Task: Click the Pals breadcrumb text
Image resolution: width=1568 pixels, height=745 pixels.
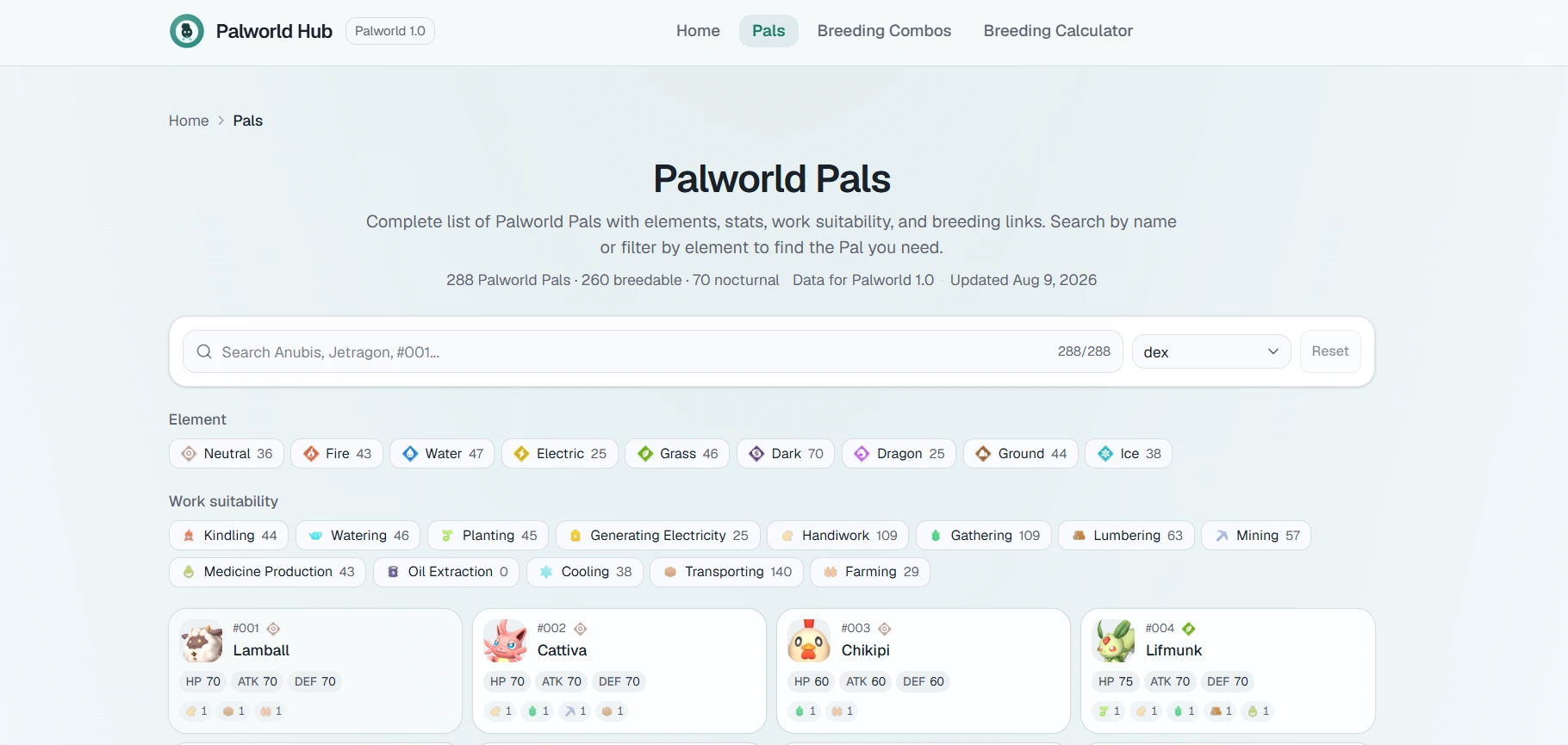Action: pyautogui.click(x=247, y=121)
